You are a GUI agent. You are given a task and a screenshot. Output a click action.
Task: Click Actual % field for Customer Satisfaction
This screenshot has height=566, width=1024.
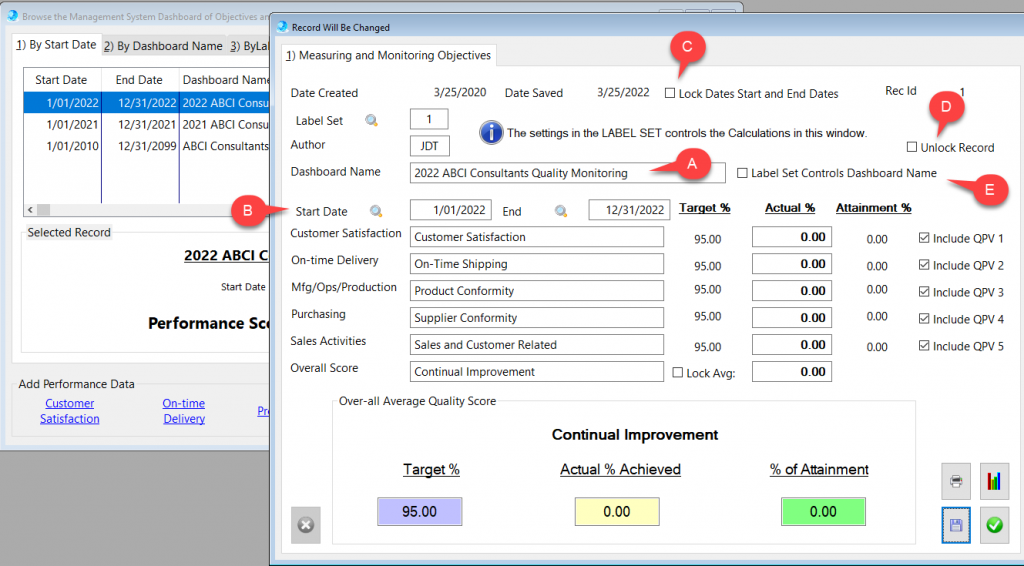(792, 237)
